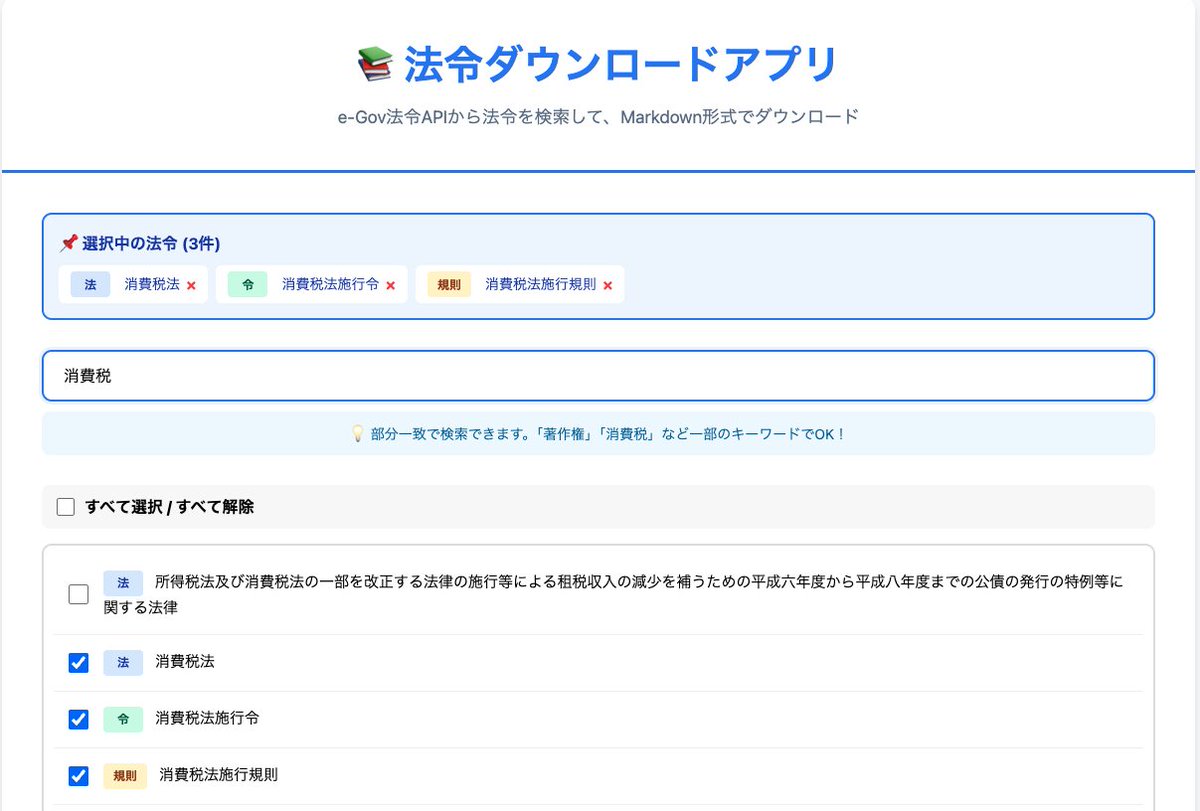Remove the 消費税法施行令 chip via its ×
This screenshot has width=1200, height=811.
tap(390, 284)
